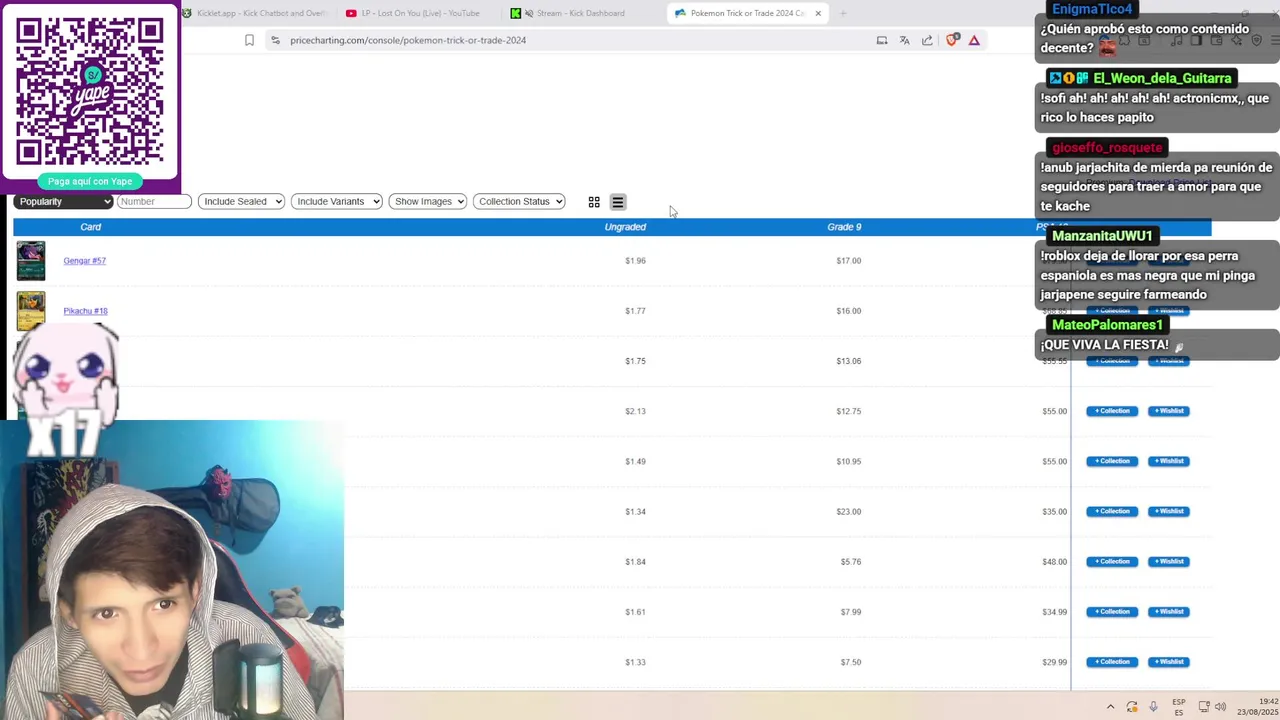Click the Number input field
The image size is (1280, 720).
154,201
